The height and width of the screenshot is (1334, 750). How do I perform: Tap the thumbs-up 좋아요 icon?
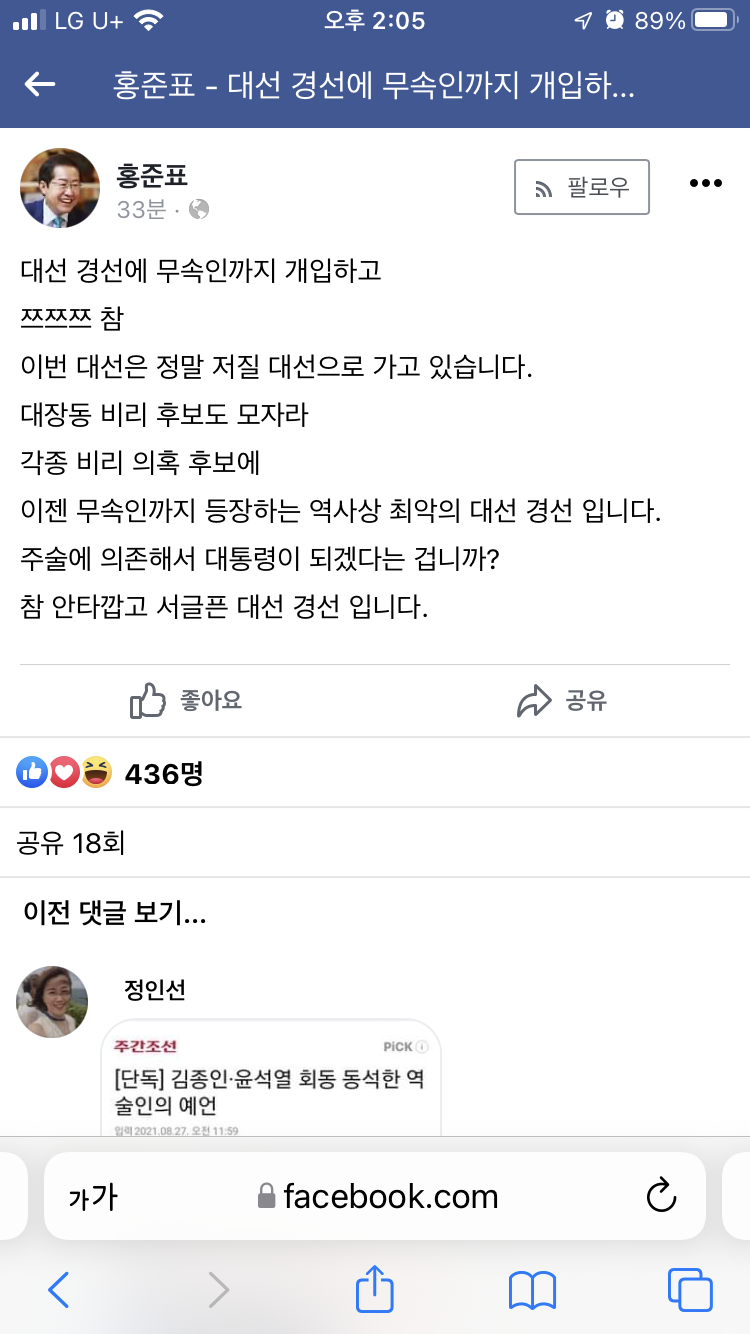148,701
